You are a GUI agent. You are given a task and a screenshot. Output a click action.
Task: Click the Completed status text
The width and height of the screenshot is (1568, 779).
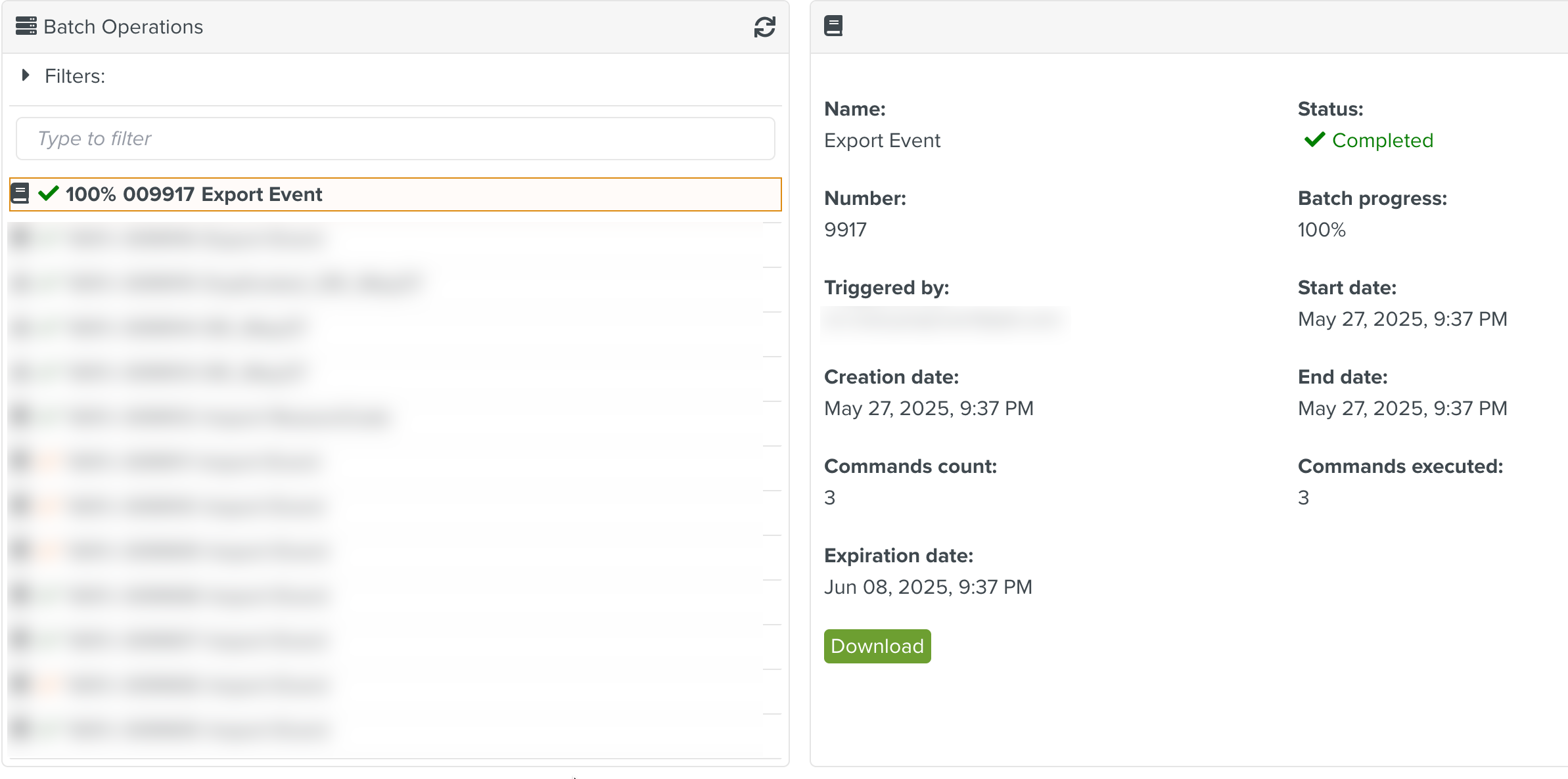click(x=1382, y=141)
